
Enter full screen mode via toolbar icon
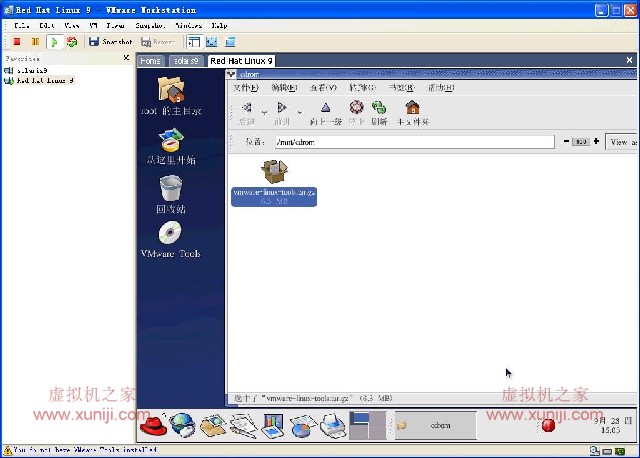coord(230,42)
